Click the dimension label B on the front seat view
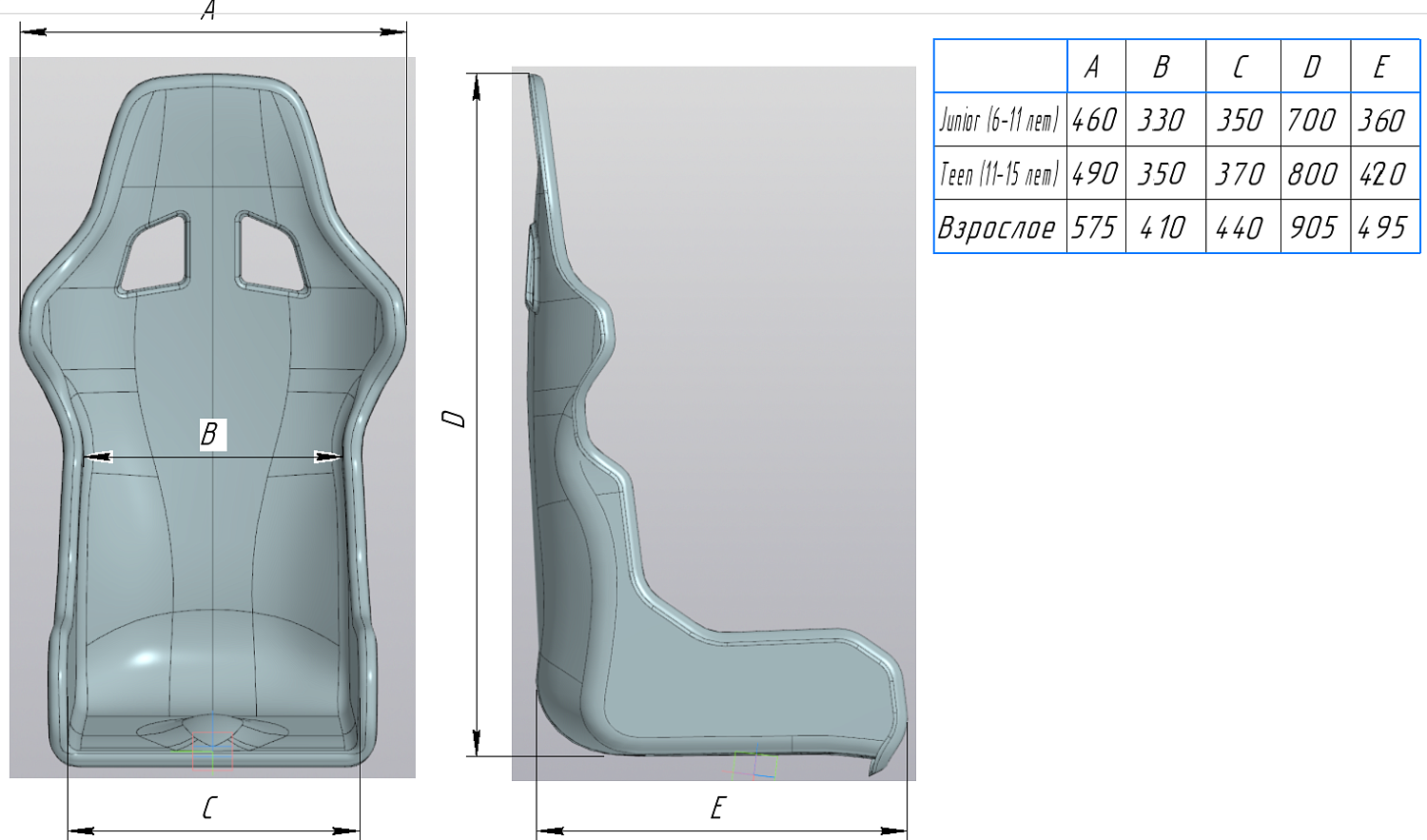The height and width of the screenshot is (840, 1427). coord(210,434)
